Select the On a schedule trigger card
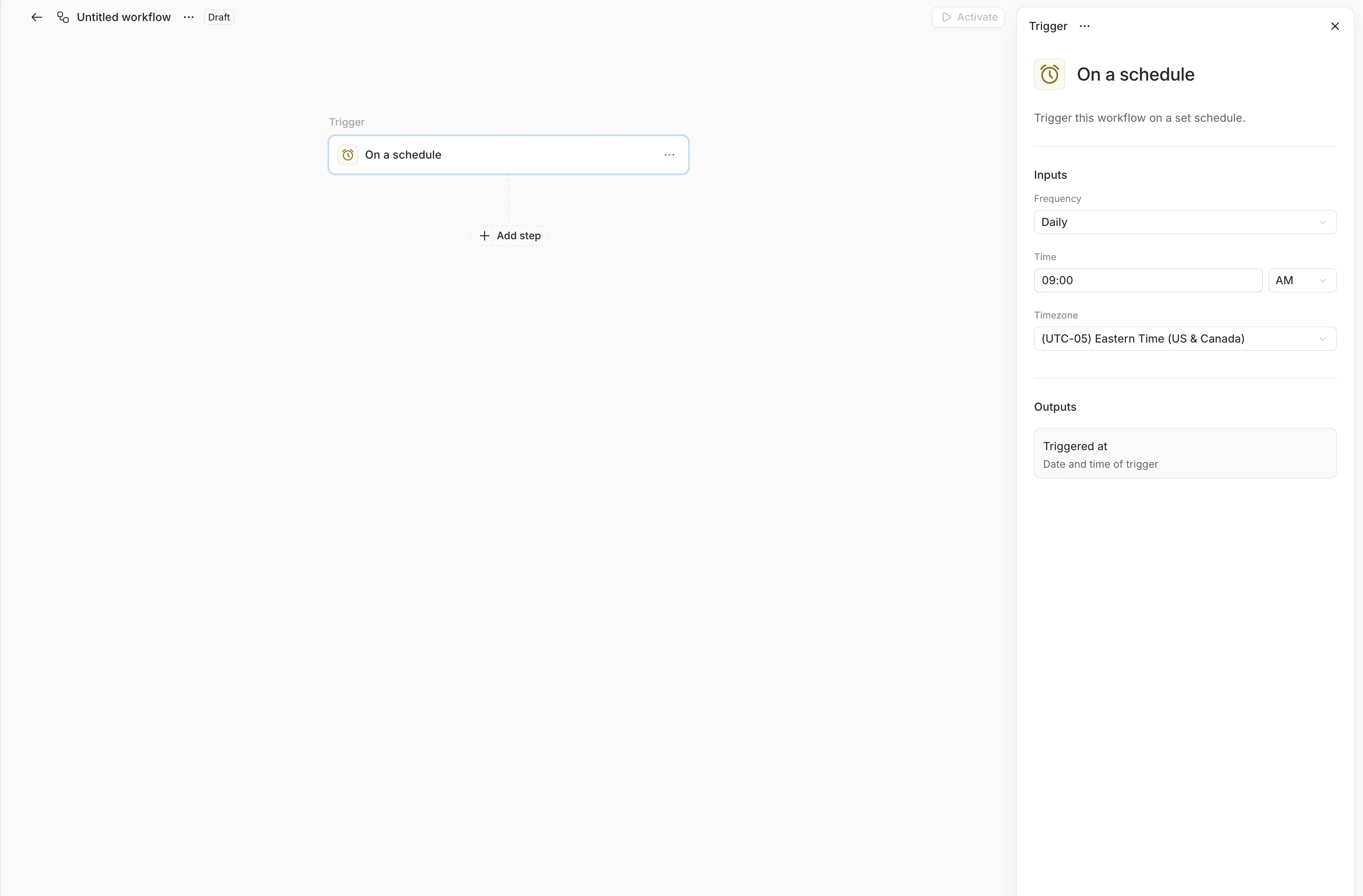Viewport: 1363px width, 896px height. tap(507, 155)
